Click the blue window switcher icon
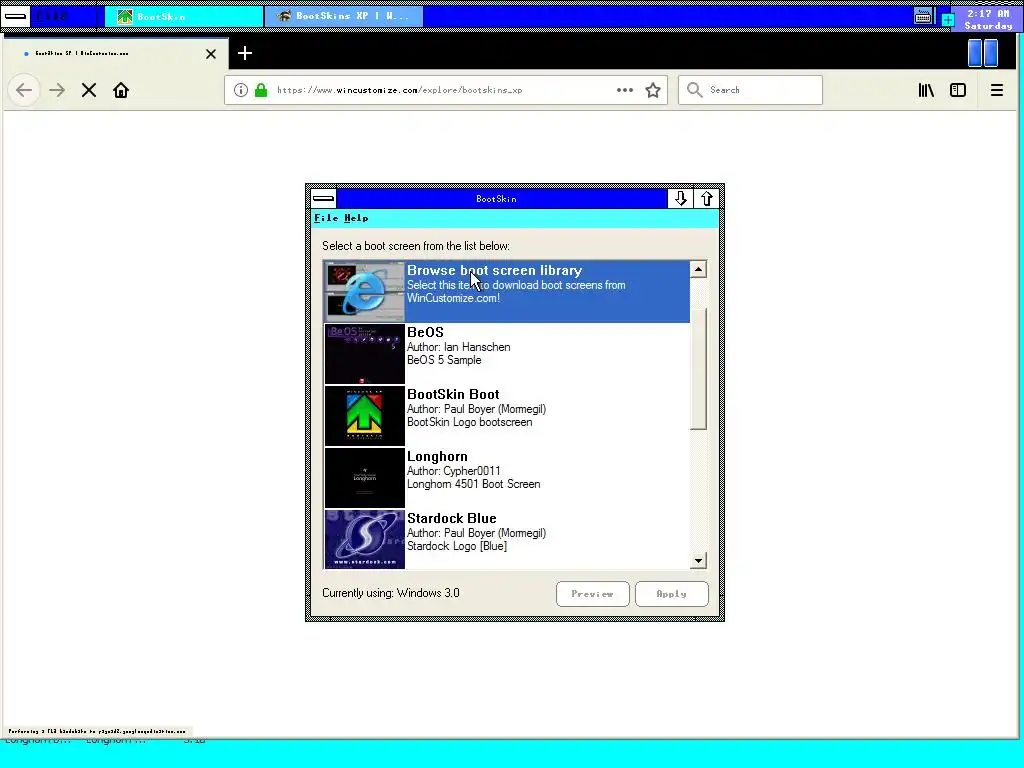This screenshot has width=1024, height=768. [983, 53]
